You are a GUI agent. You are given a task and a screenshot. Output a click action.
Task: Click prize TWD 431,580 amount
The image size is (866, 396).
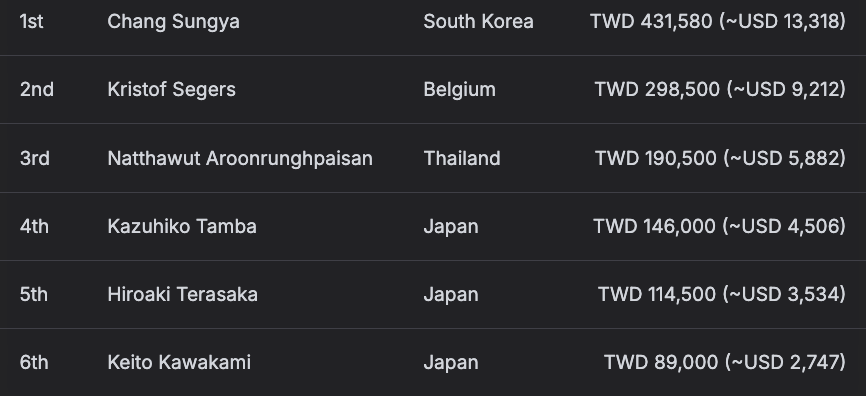(x=717, y=22)
